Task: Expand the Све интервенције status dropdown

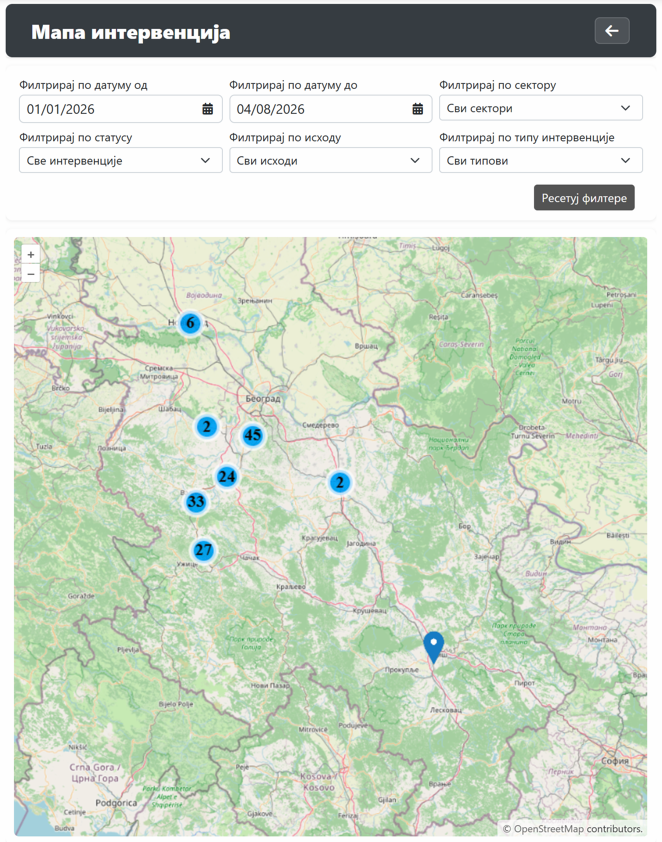Action: [121, 160]
